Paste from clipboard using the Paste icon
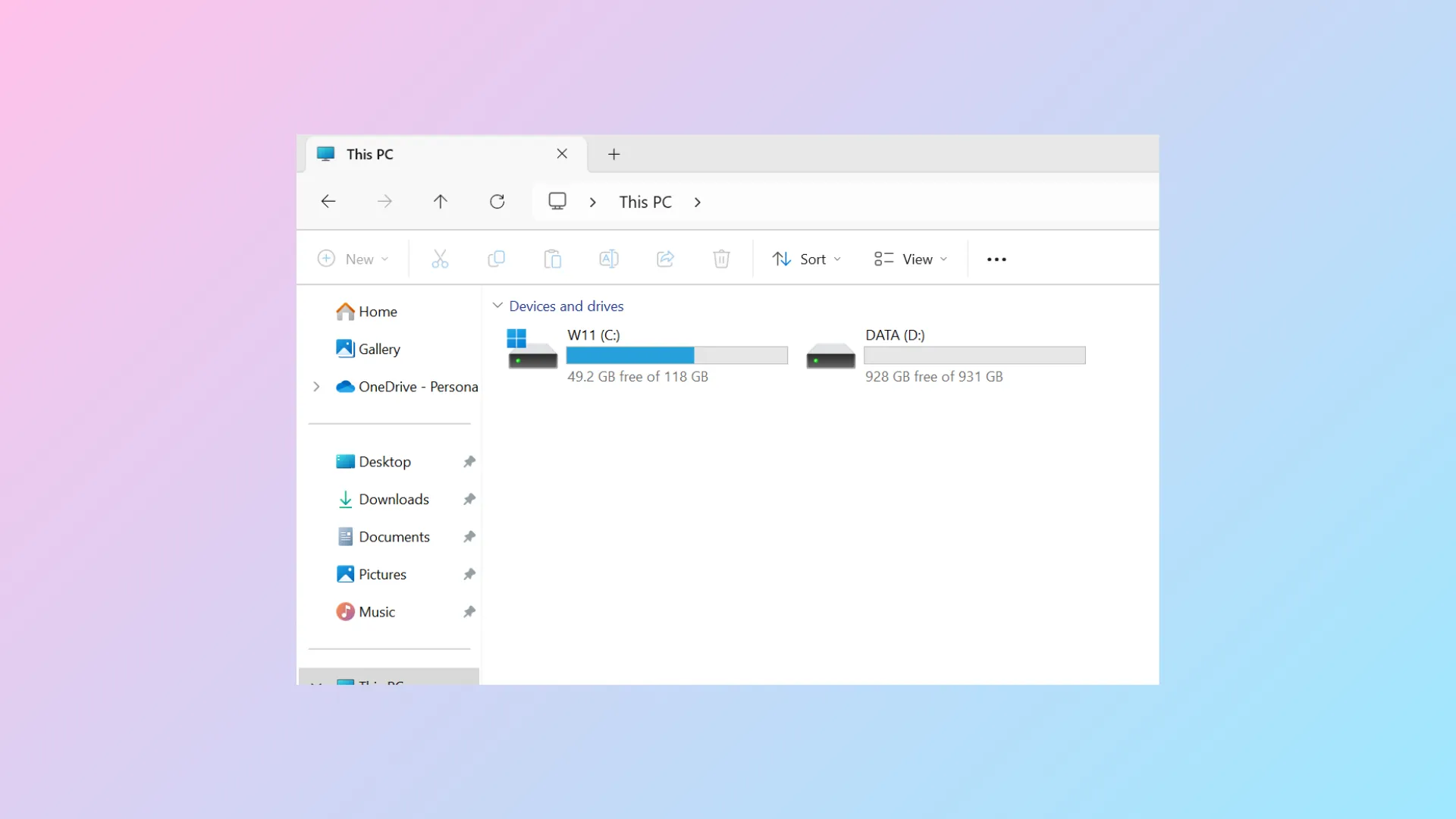The image size is (1456, 819). [553, 259]
